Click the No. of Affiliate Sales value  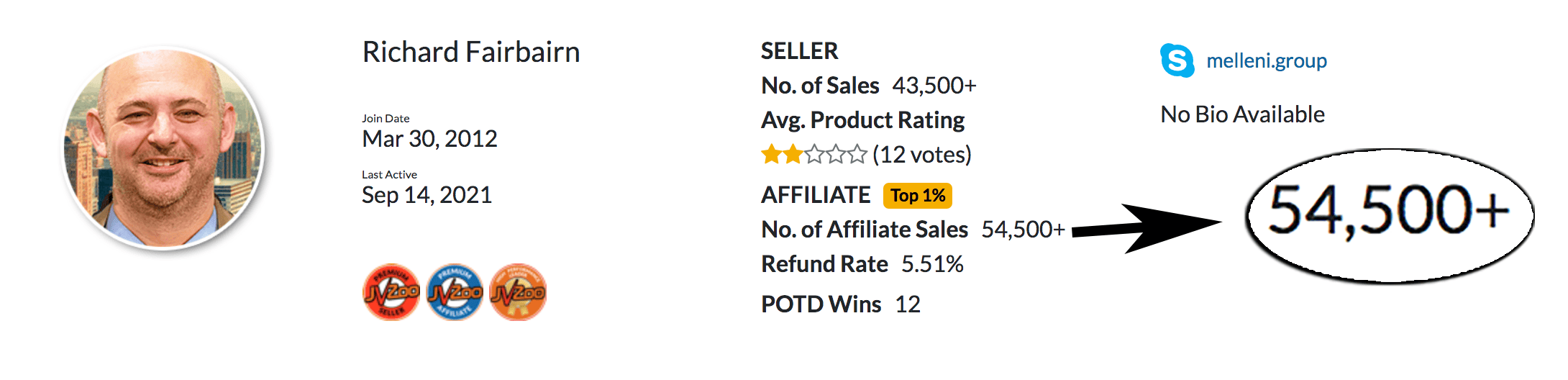coord(1024,230)
